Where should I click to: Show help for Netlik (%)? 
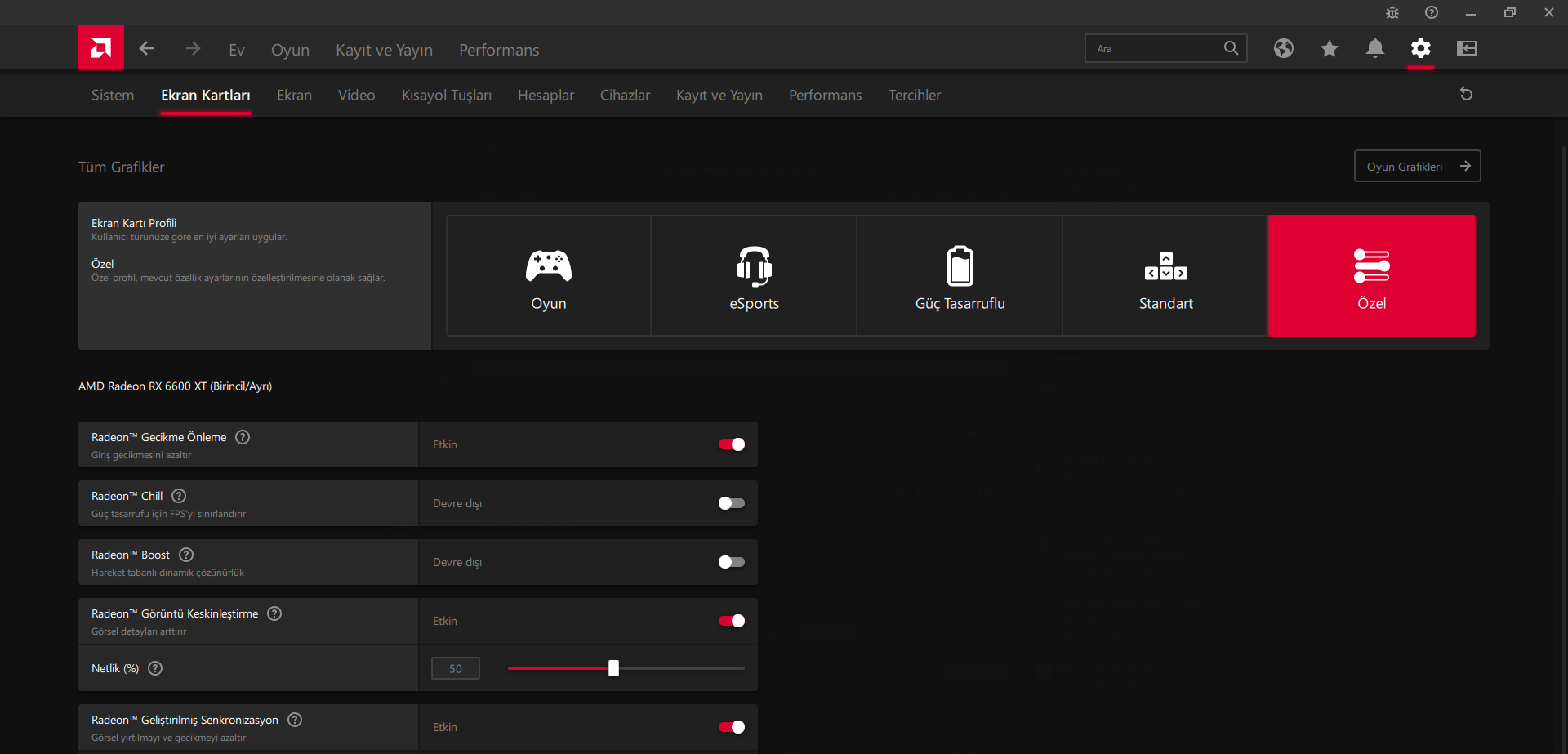pyautogui.click(x=155, y=668)
